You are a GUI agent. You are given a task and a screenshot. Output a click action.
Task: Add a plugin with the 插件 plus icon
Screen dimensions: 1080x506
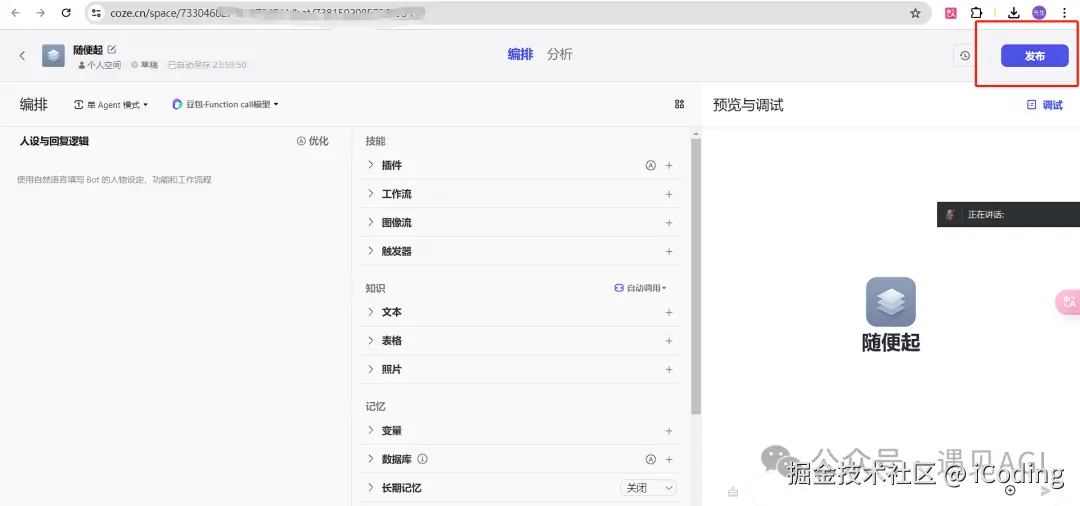669,165
